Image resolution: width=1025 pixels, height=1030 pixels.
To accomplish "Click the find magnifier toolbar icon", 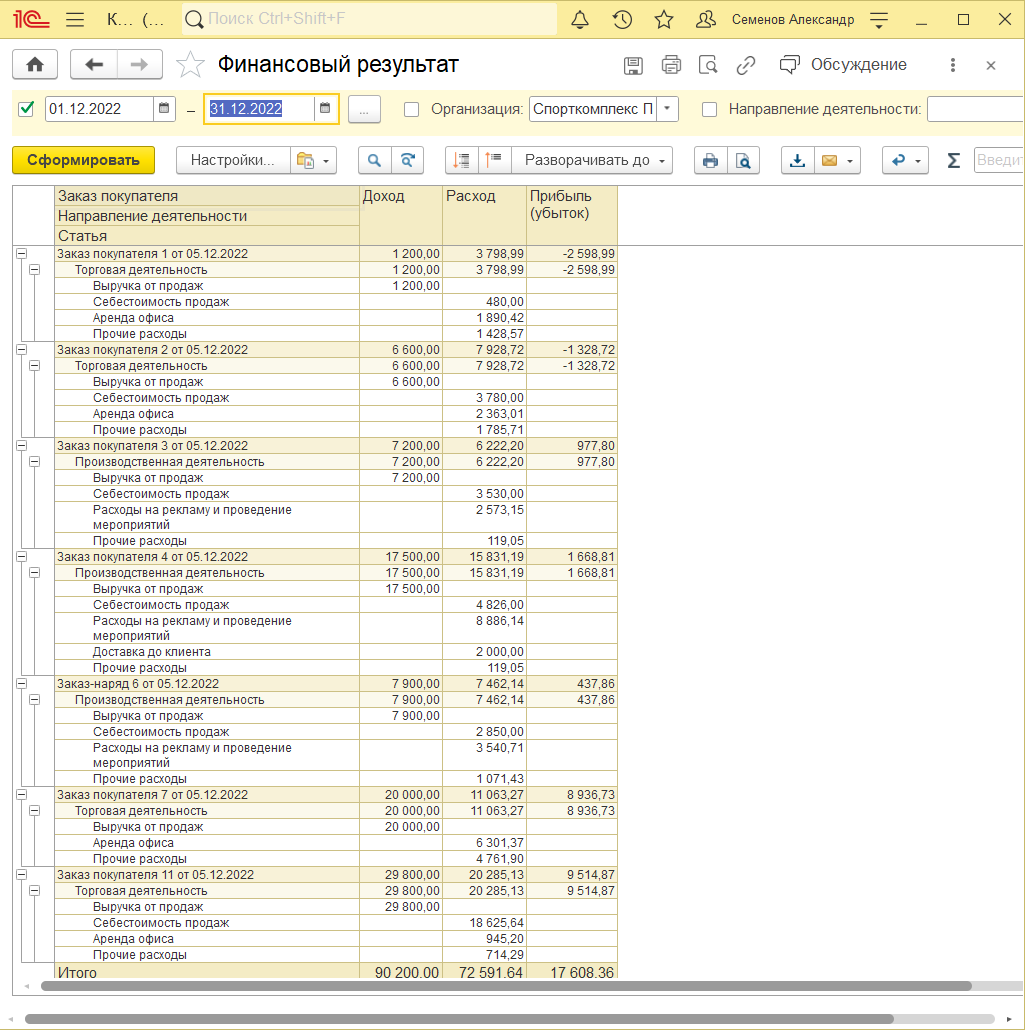I will 374,160.
